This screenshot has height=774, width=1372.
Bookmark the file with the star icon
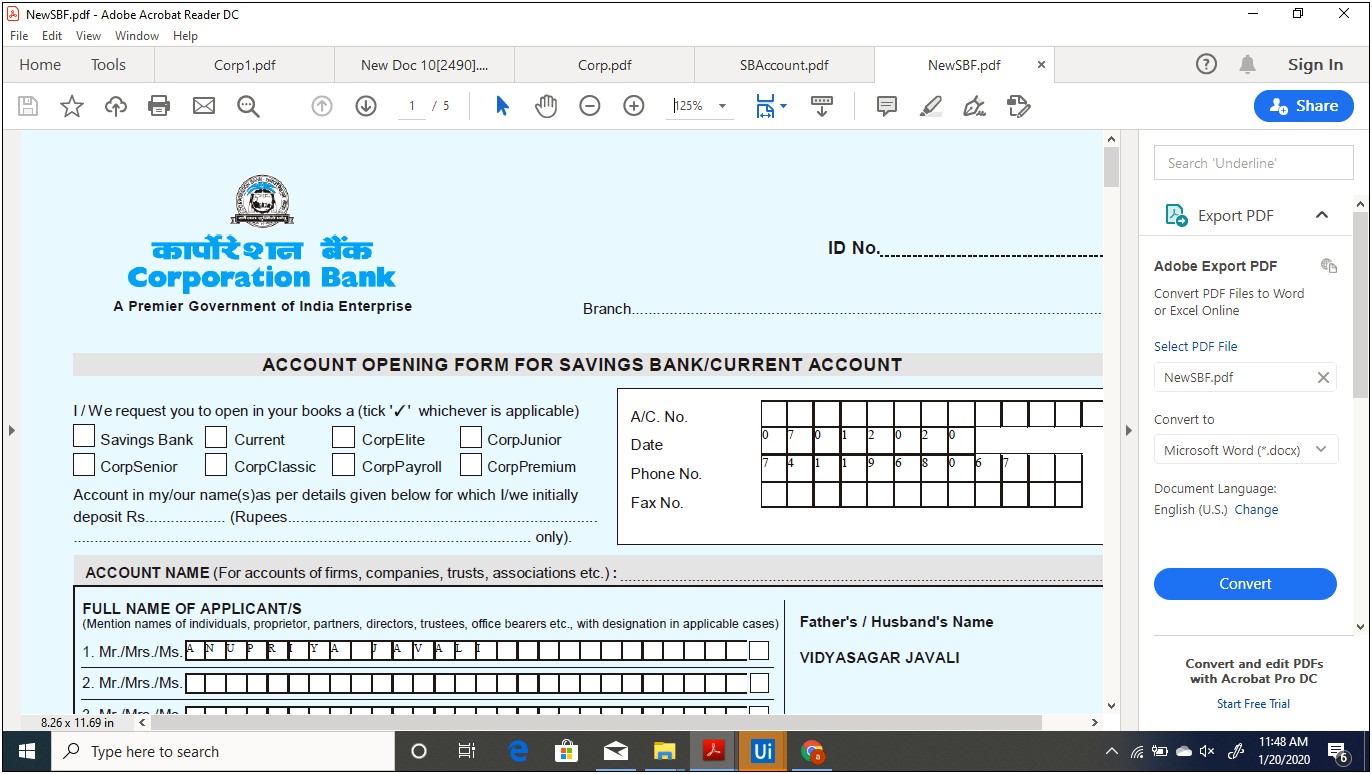coord(72,106)
